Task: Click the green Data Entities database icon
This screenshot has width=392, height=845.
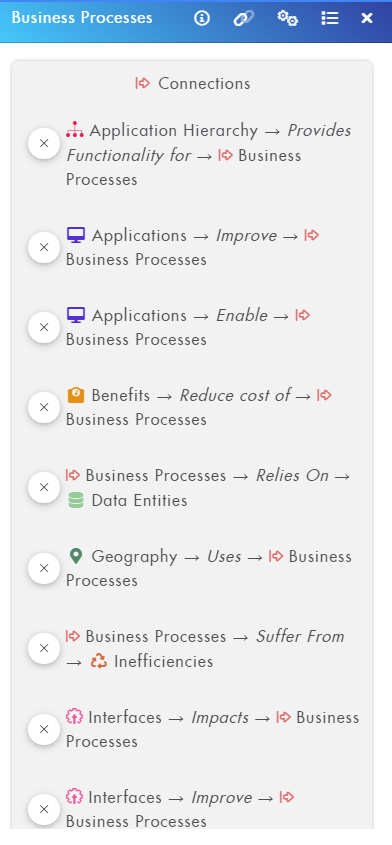Action: pos(76,501)
